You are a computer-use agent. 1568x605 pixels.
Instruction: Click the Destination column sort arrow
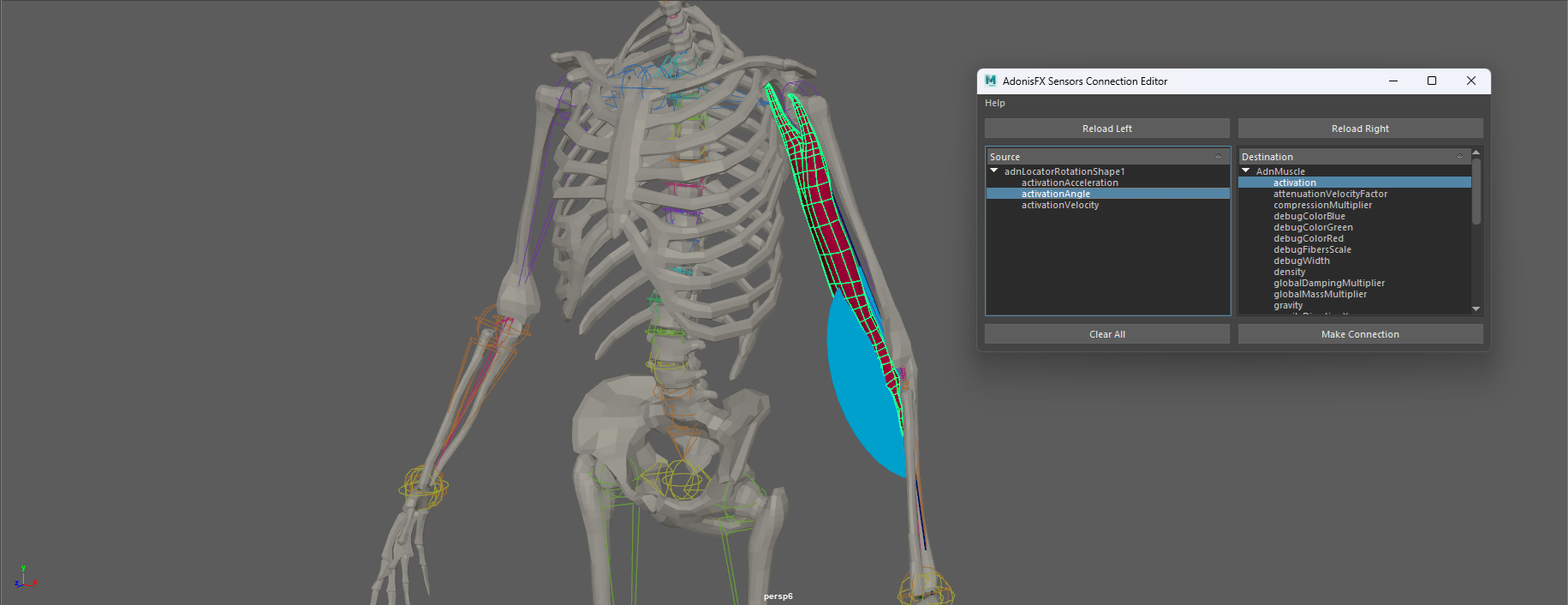pyautogui.click(x=1460, y=157)
